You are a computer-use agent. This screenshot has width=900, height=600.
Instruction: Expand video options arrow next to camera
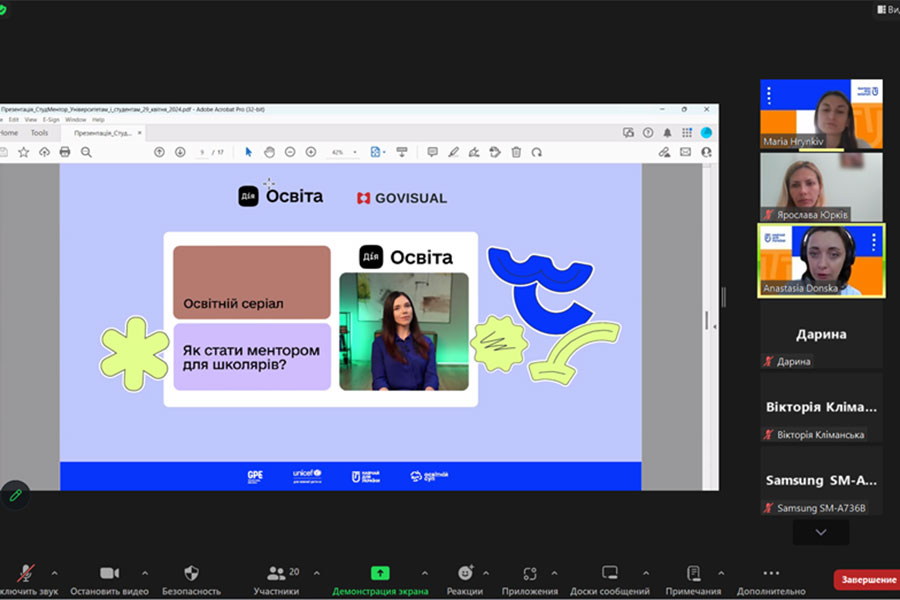point(145,573)
